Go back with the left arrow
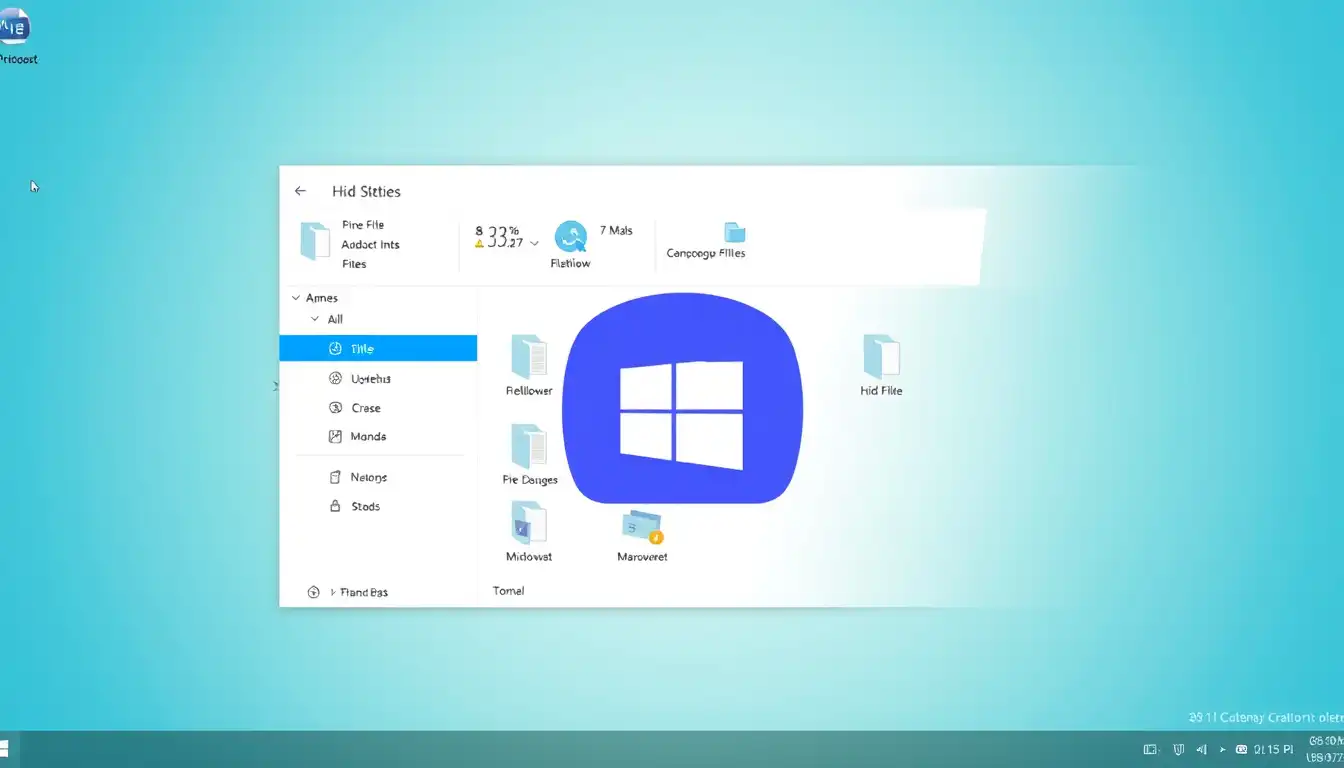This screenshot has height=768, width=1344. pyautogui.click(x=300, y=191)
